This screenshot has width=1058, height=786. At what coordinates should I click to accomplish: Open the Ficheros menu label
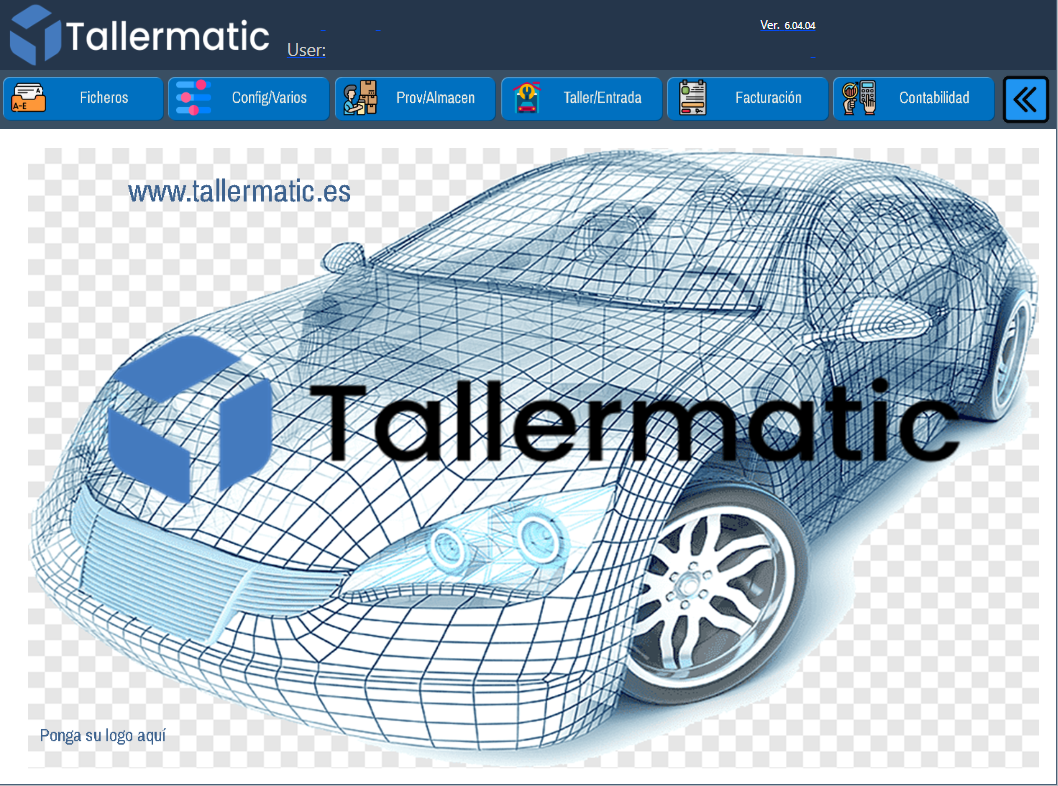[103, 98]
